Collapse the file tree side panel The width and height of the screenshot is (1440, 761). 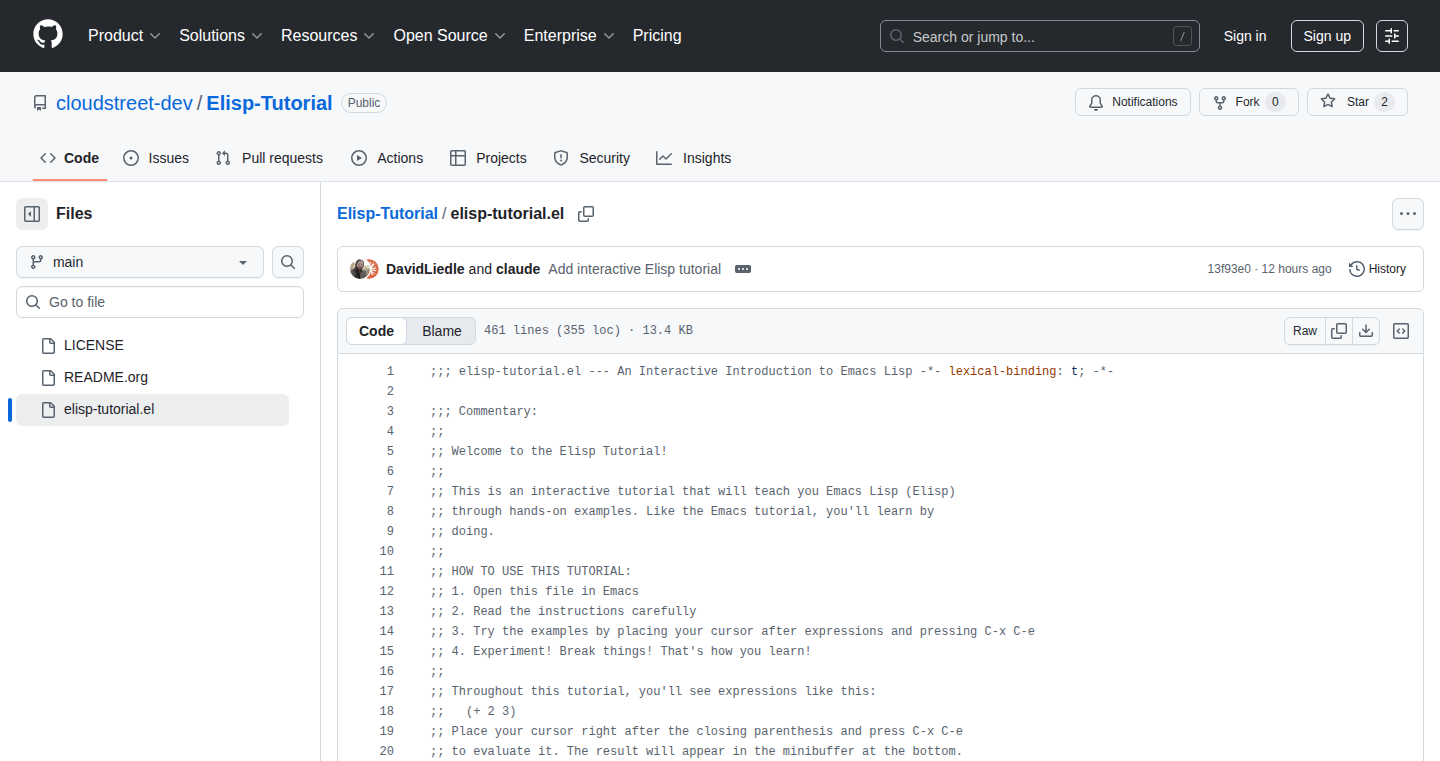32,214
